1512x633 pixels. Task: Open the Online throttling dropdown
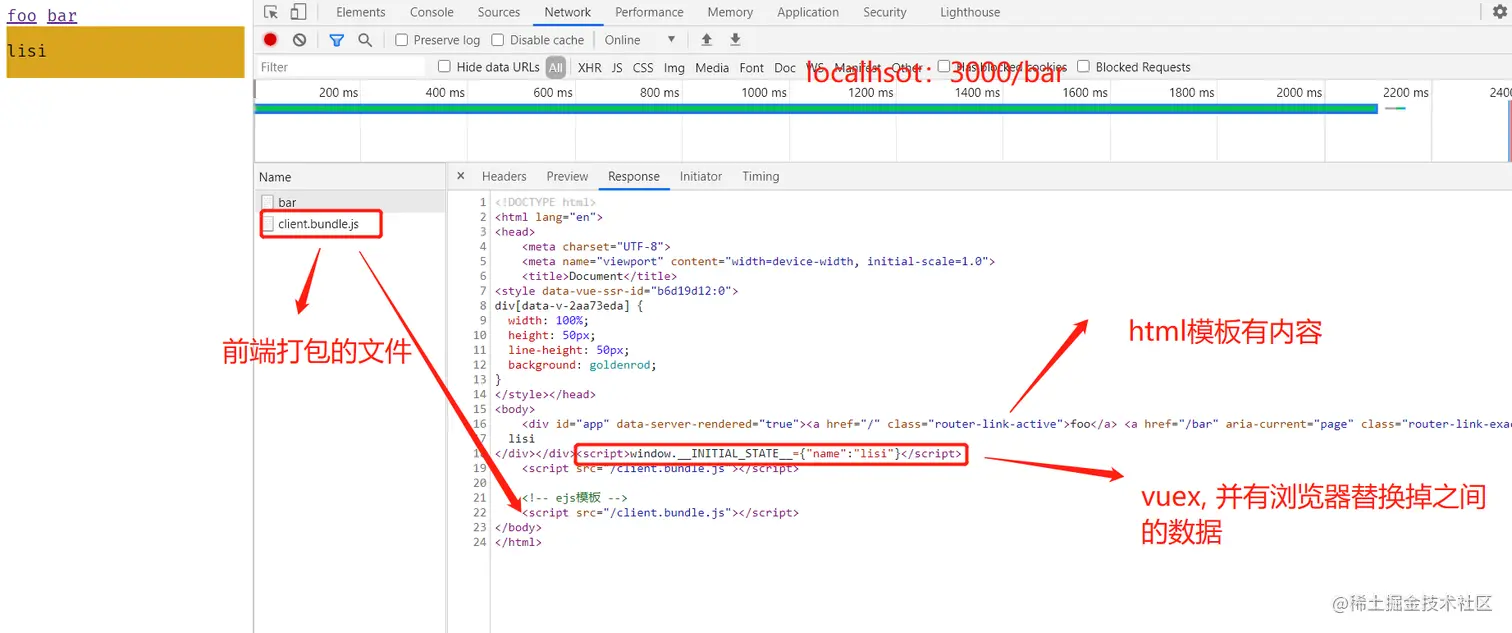(x=640, y=40)
